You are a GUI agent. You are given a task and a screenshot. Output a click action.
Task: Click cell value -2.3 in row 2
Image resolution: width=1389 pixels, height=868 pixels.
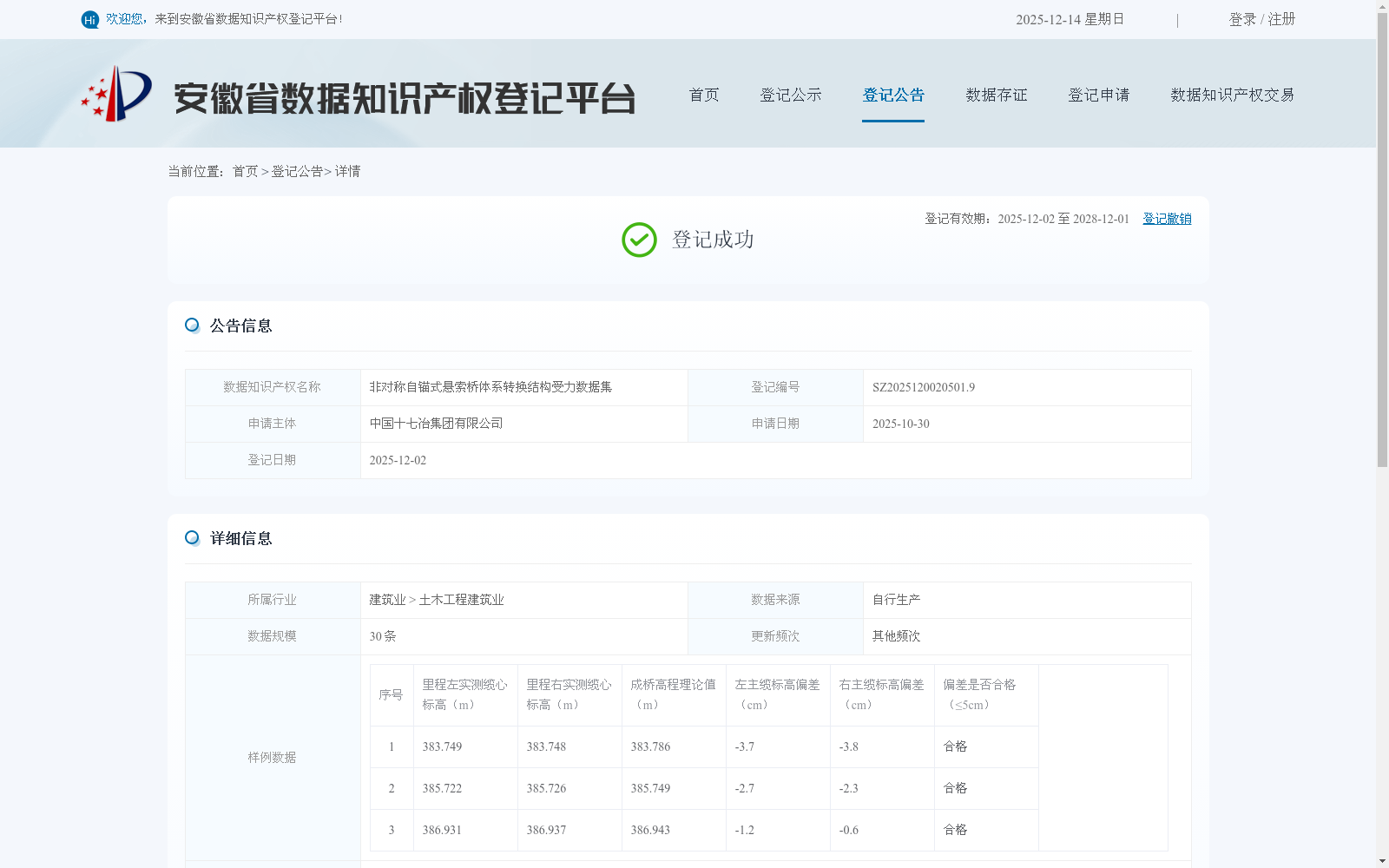(x=848, y=788)
